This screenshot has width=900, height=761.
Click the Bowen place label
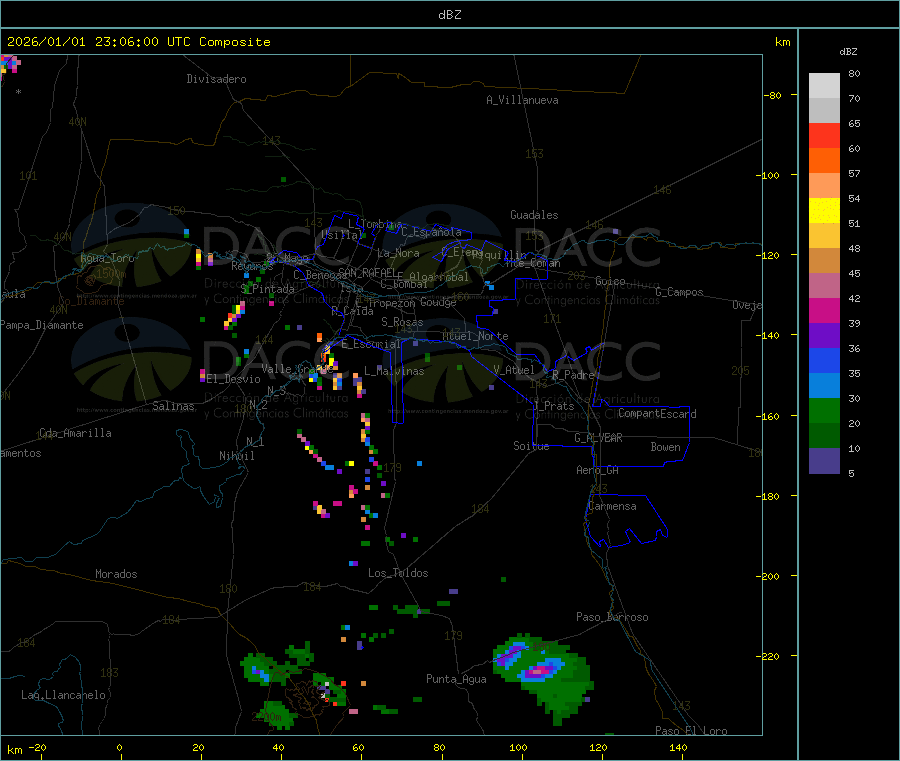pos(666,447)
